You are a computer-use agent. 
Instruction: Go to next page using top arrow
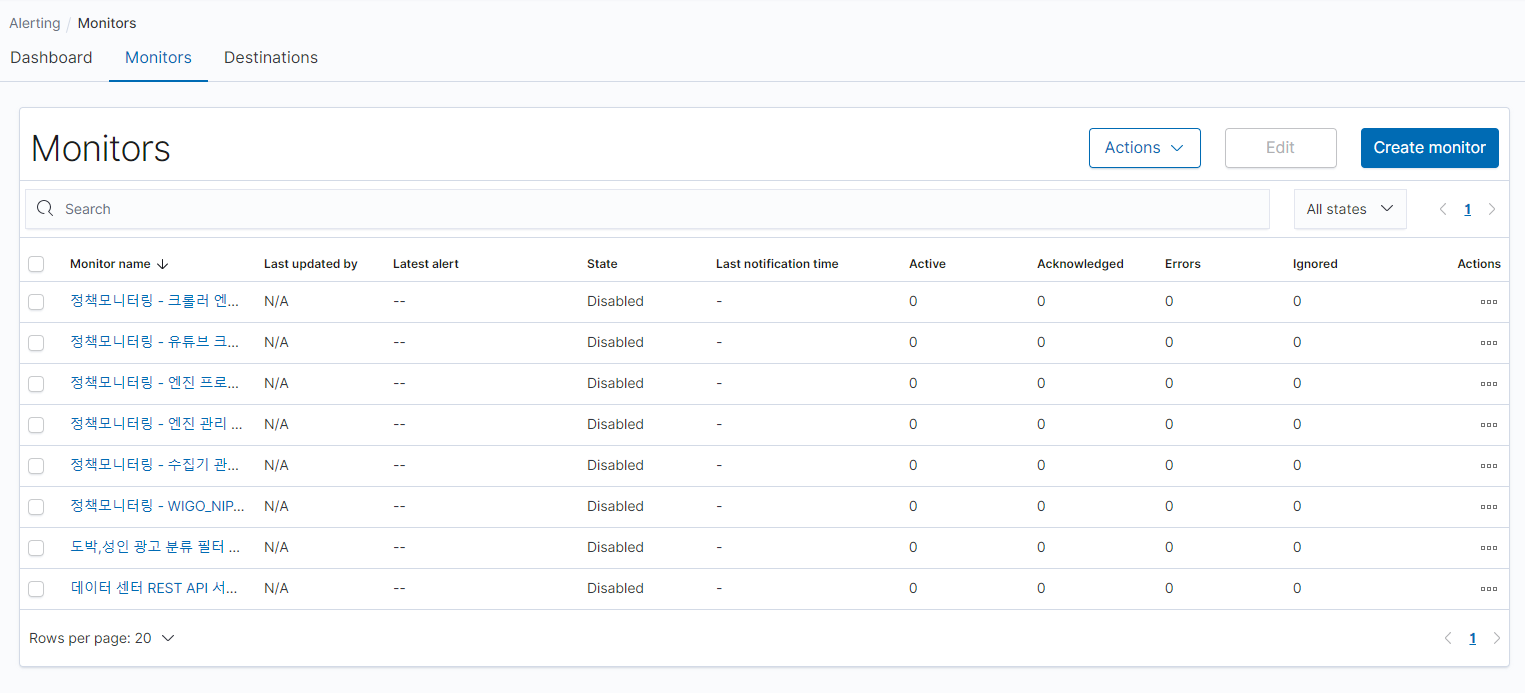pyautogui.click(x=1492, y=209)
